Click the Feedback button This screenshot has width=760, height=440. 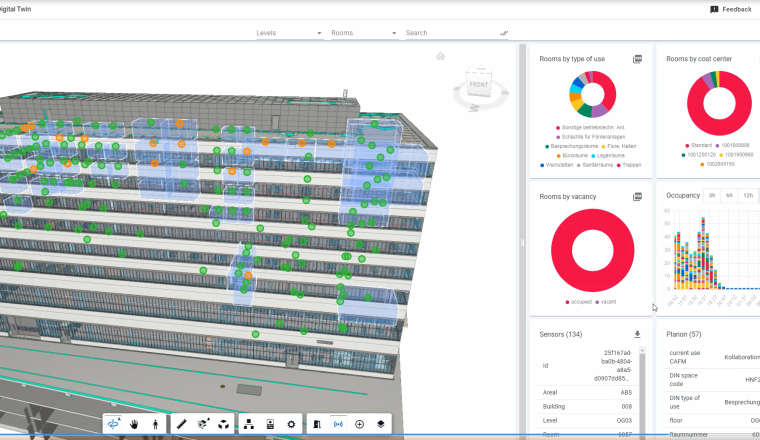pyautogui.click(x=730, y=9)
